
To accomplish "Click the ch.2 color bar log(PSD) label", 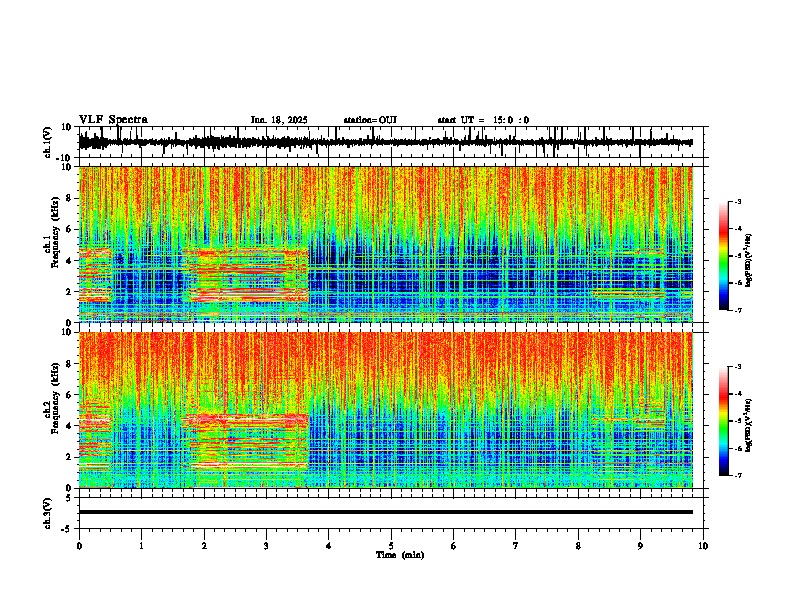I will [x=749, y=425].
